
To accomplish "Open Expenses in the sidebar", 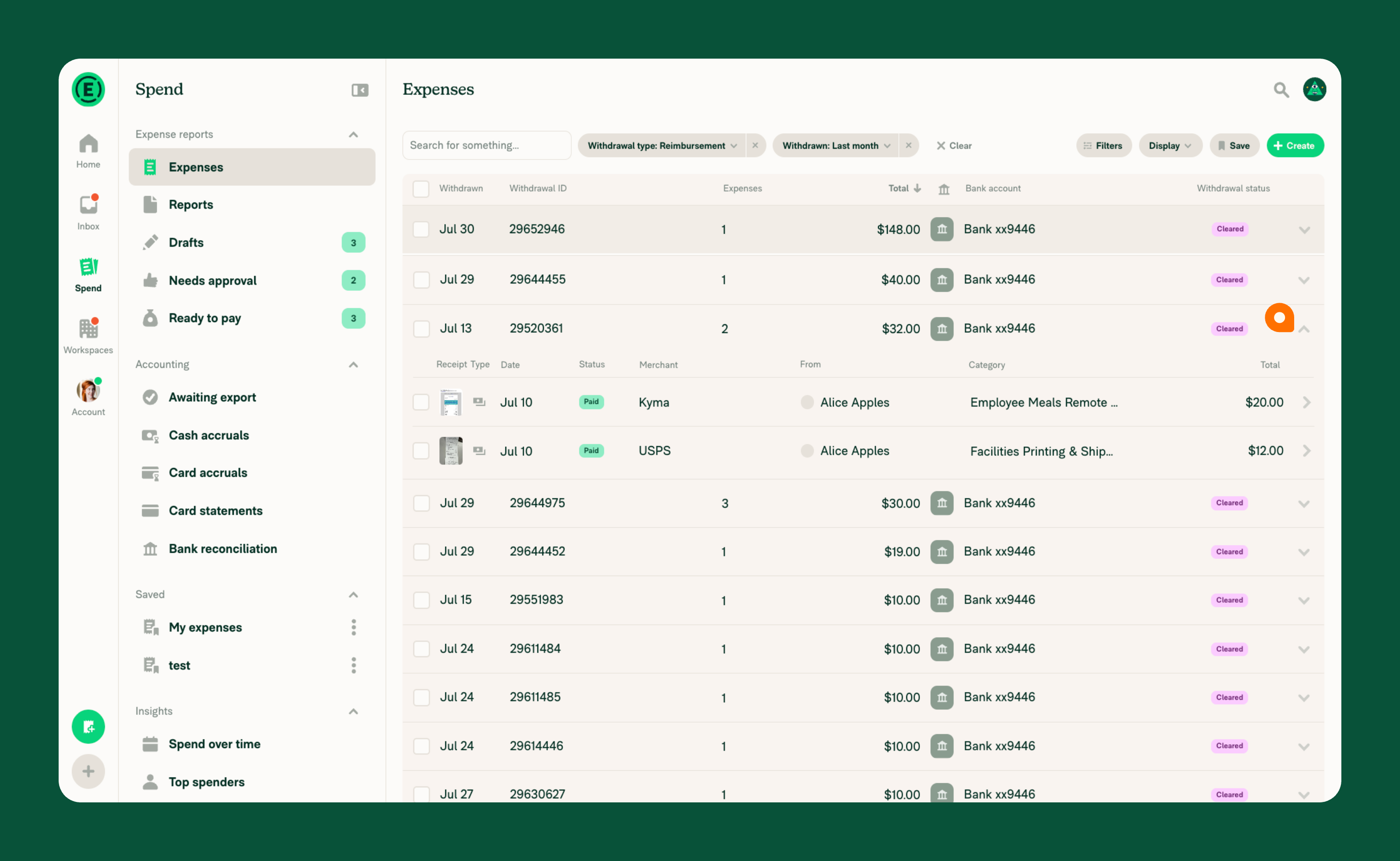I will coord(252,167).
